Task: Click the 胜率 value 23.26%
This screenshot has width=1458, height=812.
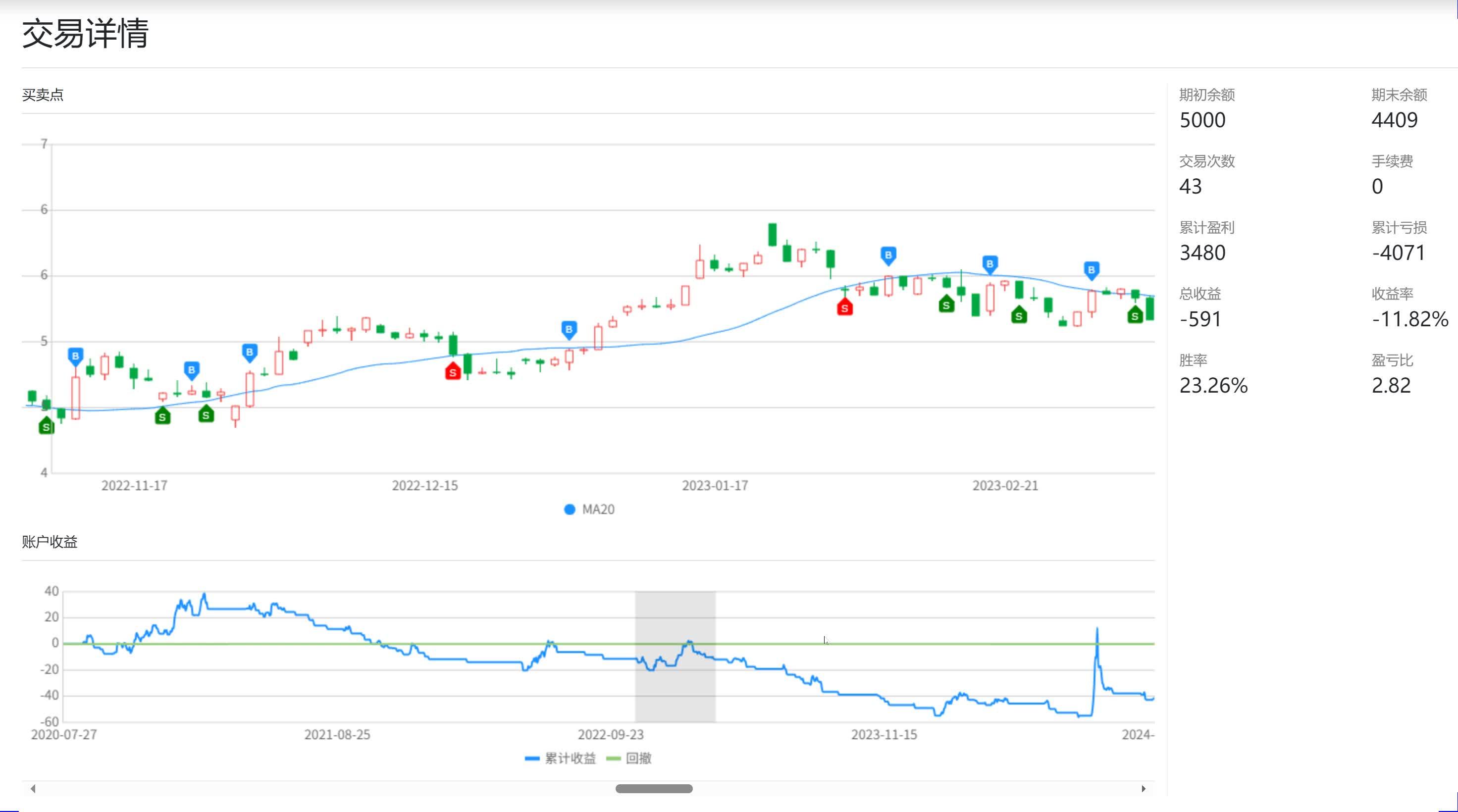Action: coord(1213,385)
